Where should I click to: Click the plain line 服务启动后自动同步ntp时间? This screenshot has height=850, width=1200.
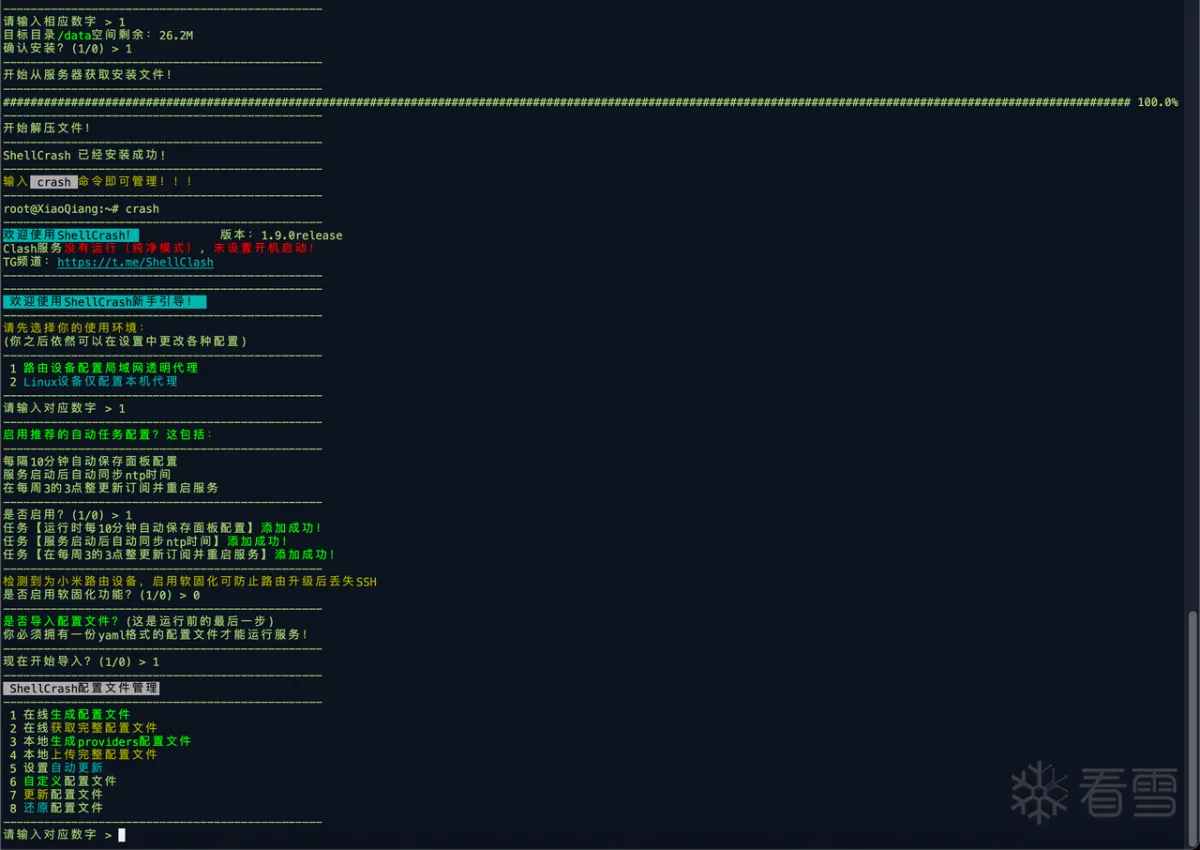(87, 475)
